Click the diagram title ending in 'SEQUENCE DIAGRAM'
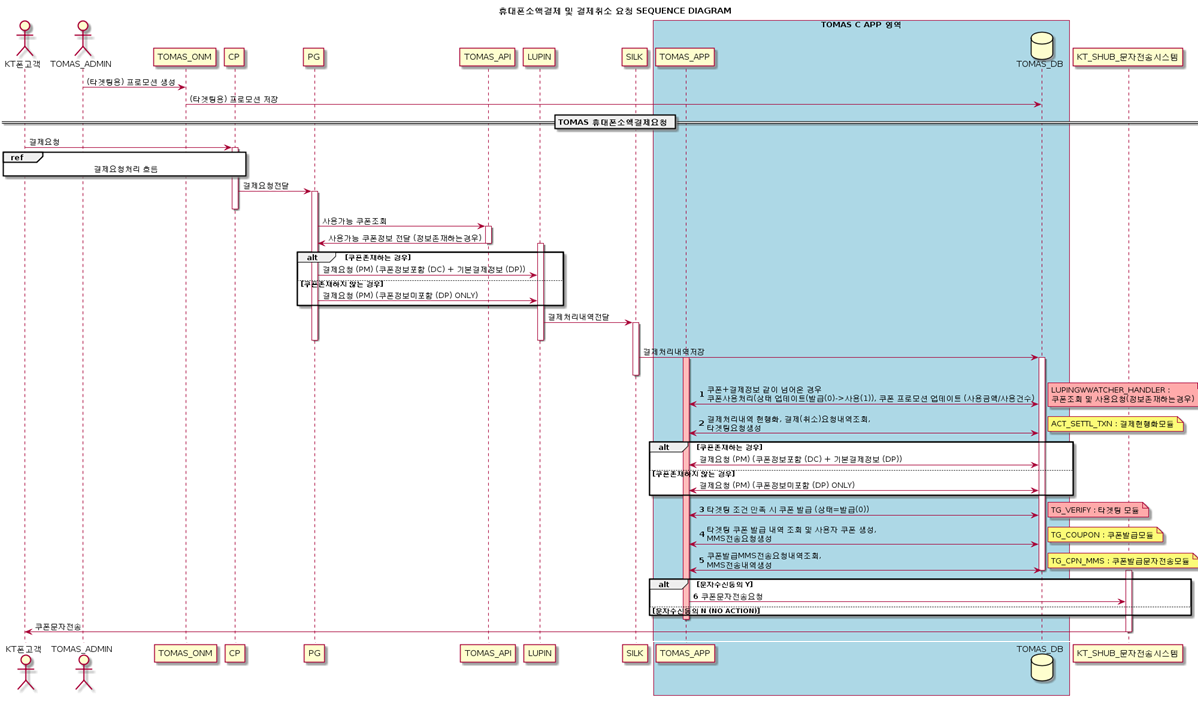 pos(615,11)
